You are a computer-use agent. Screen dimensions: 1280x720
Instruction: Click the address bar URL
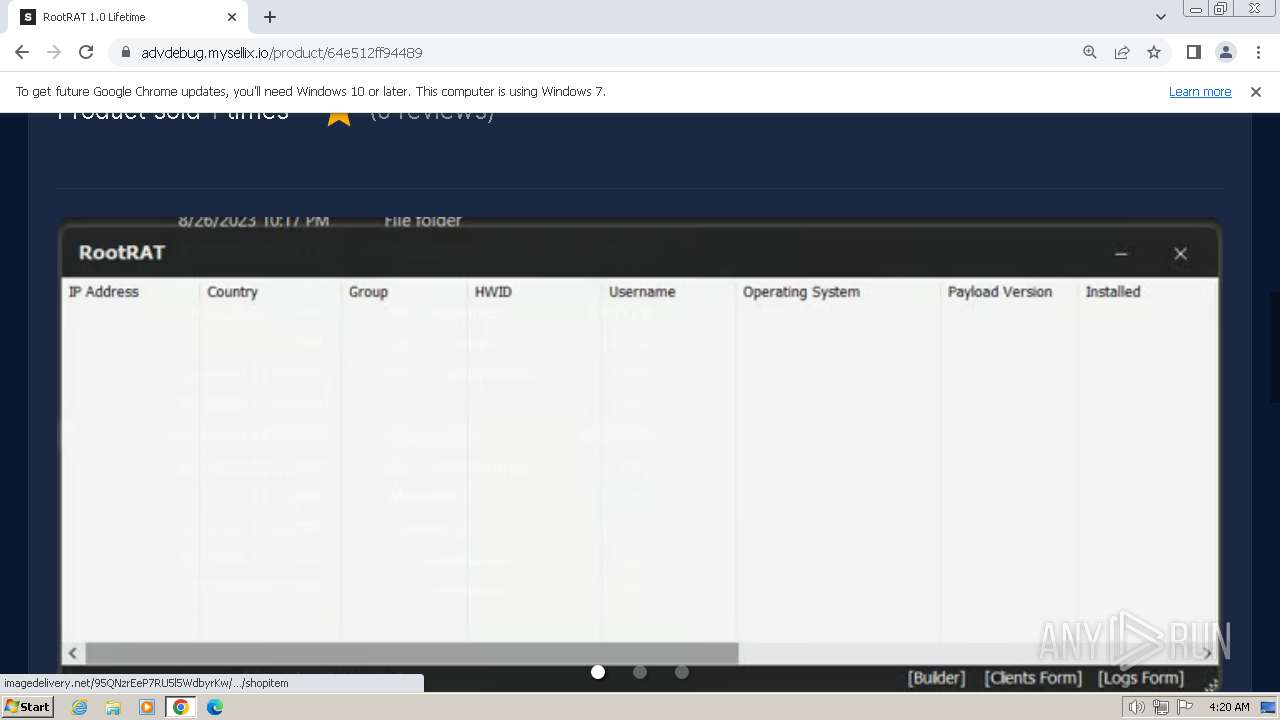(282, 52)
